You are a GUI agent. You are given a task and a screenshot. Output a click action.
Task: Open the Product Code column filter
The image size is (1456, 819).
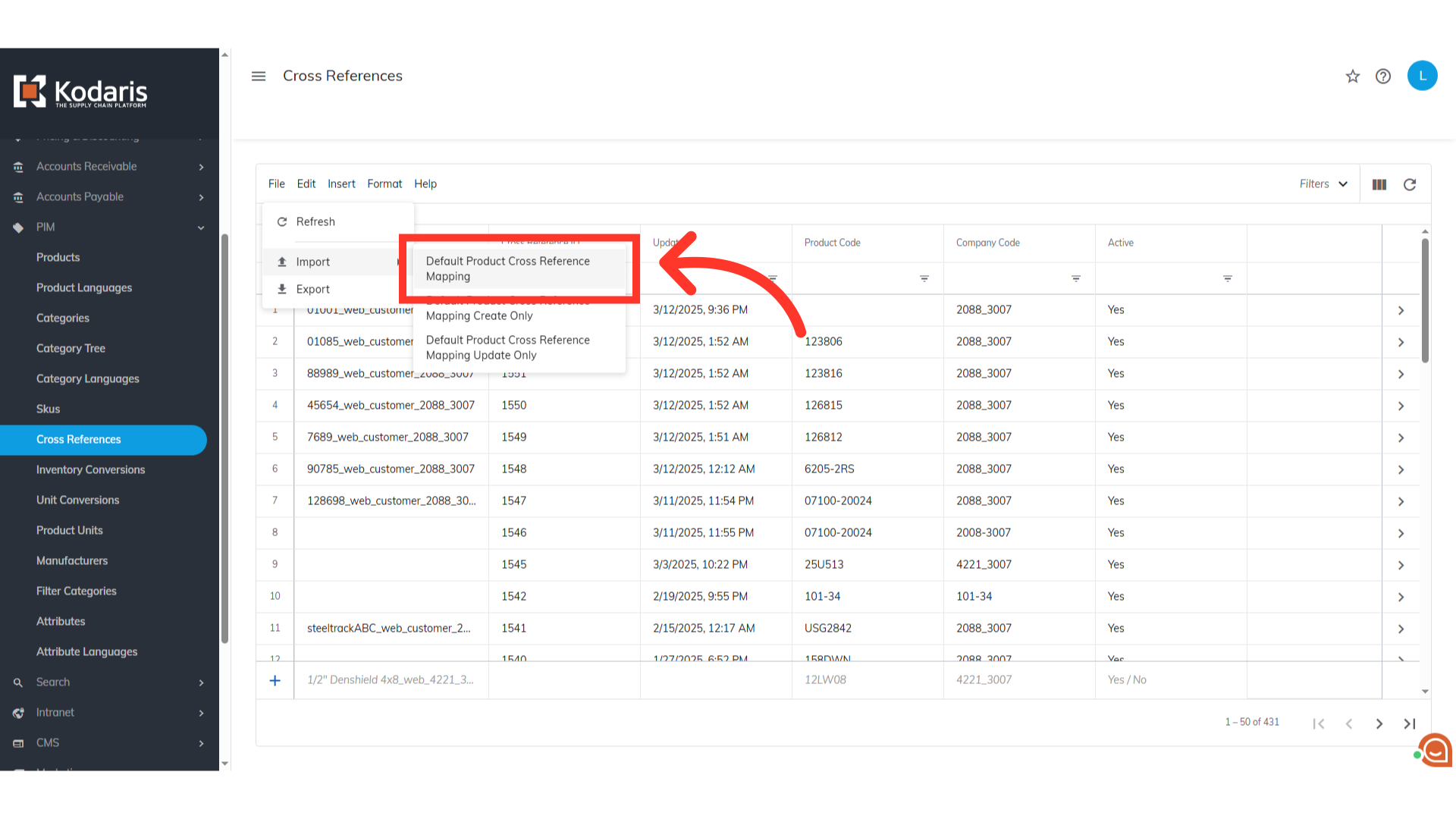(x=924, y=278)
